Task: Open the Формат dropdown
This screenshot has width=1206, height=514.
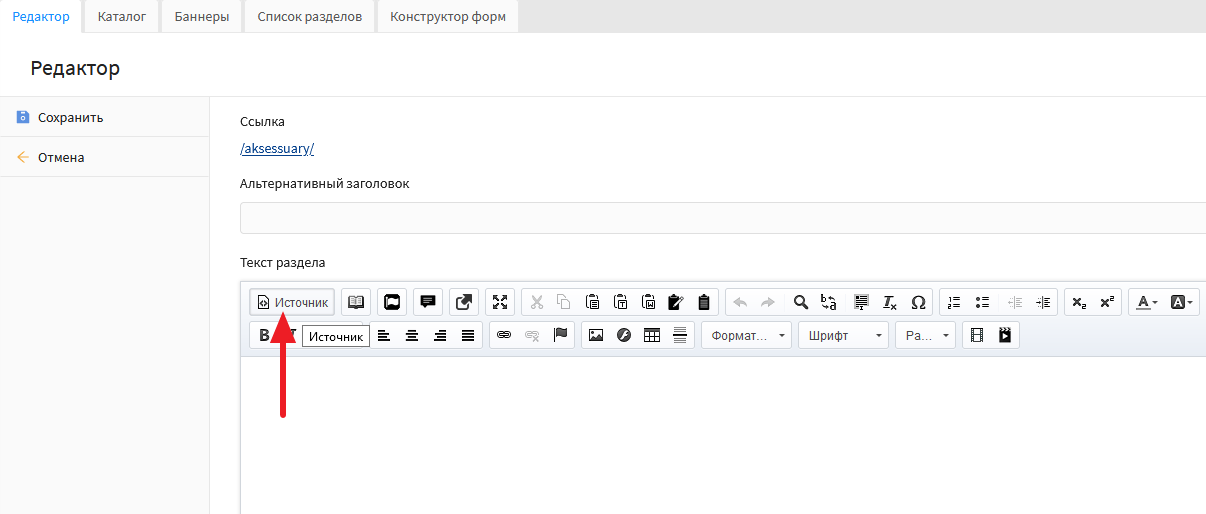Action: point(746,335)
